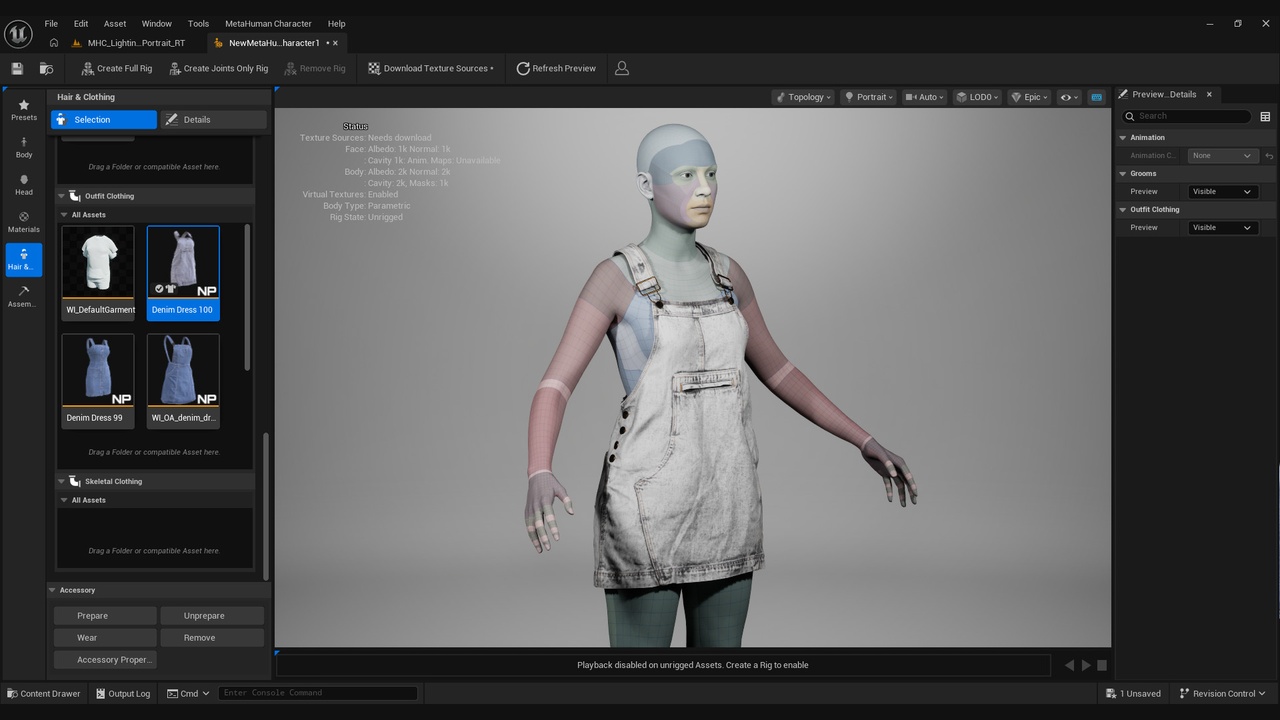Collapse Outfit Clothing folder in asset list

(61, 196)
